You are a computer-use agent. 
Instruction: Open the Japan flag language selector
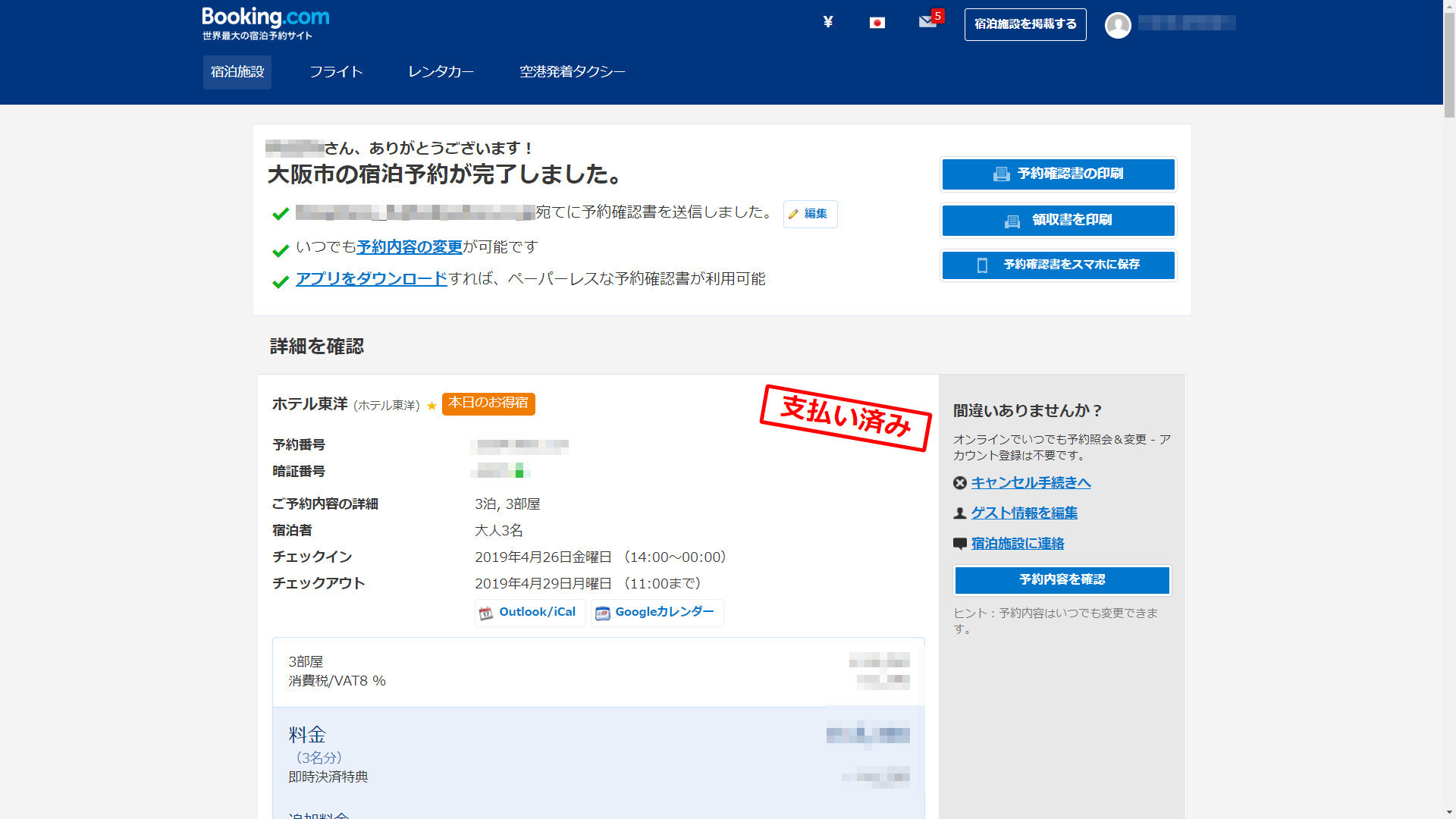point(877,23)
